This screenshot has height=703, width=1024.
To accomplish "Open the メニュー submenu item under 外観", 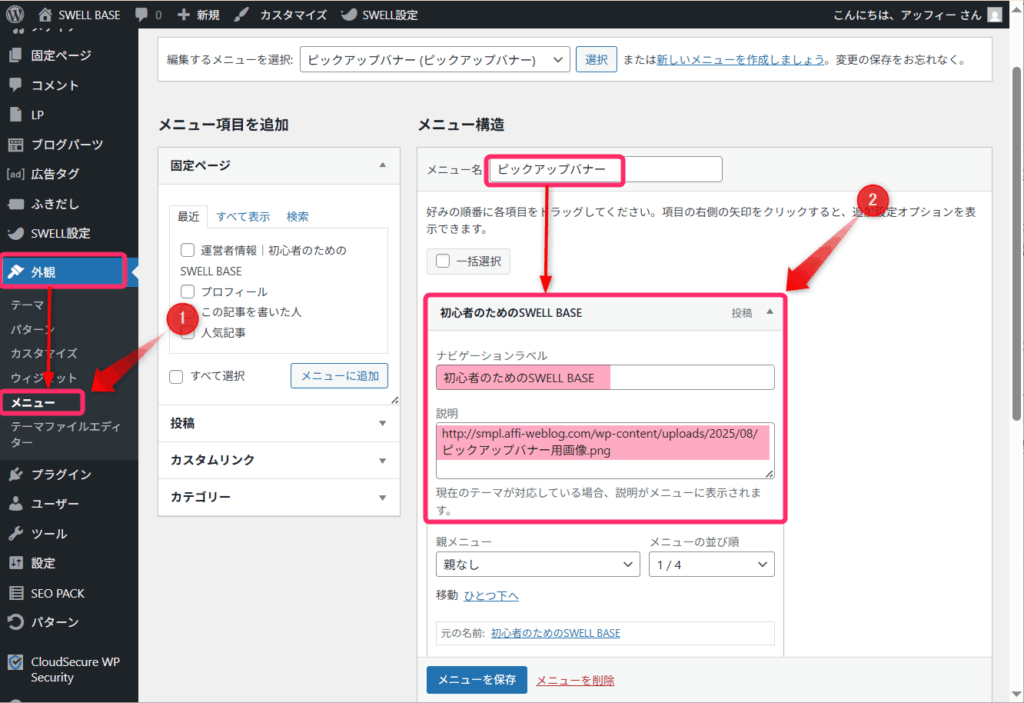I will coord(32,403).
